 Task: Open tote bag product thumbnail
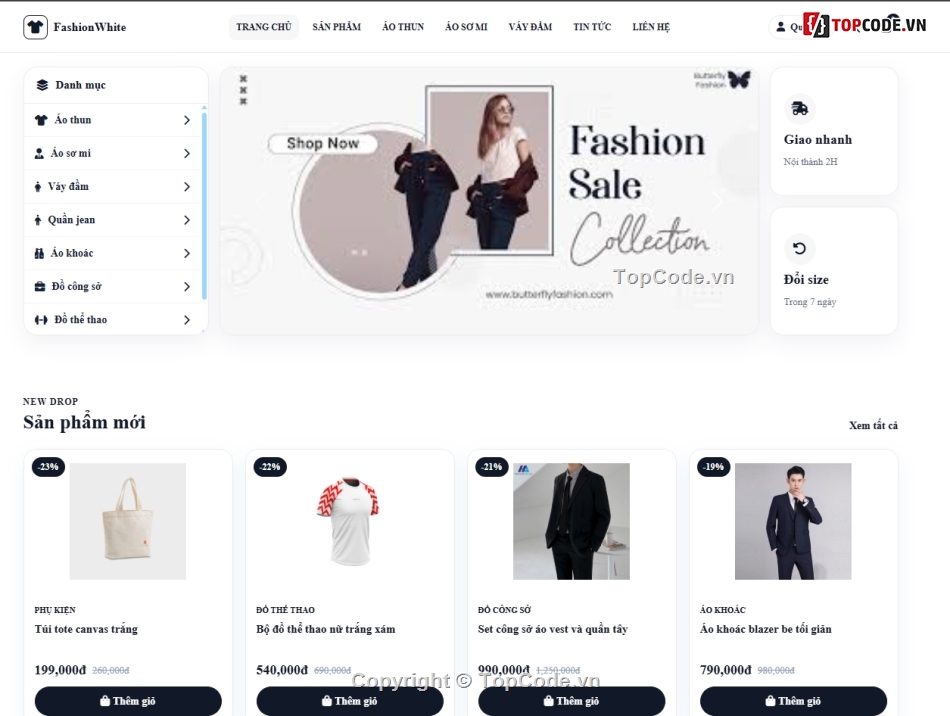128,522
